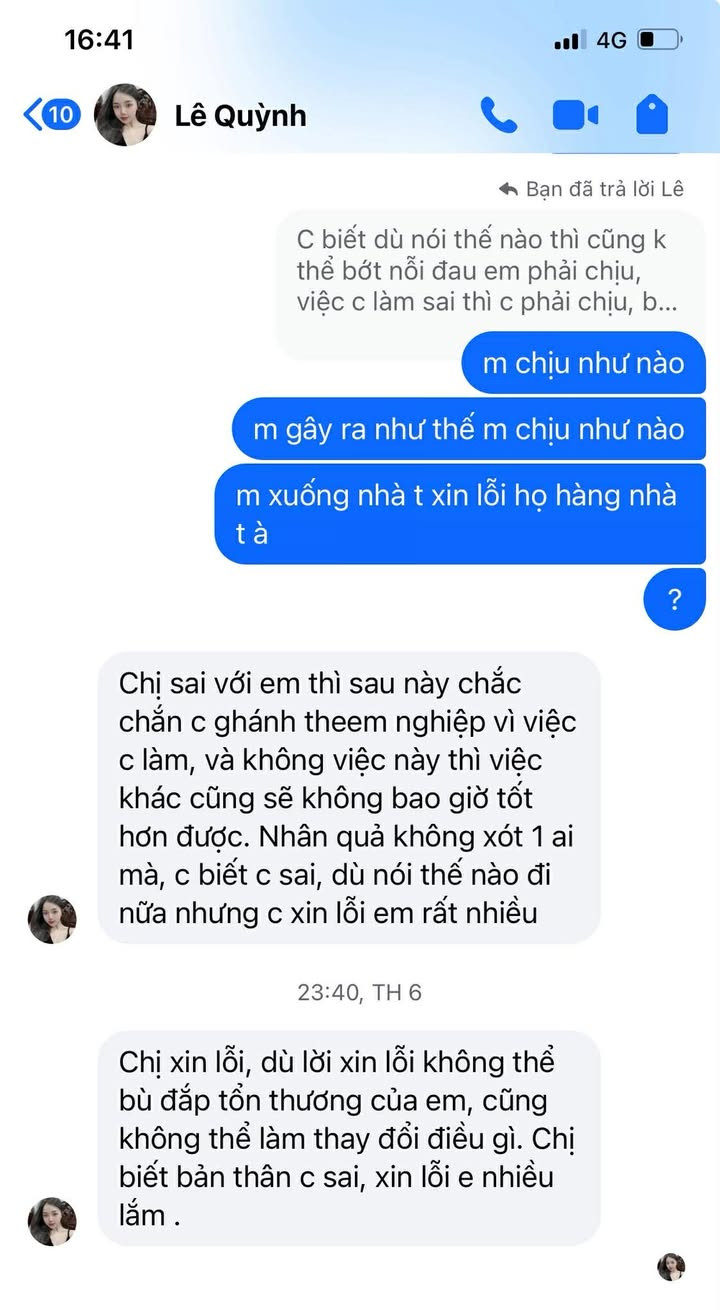
Task: Tap the sender avatar beside 'Chị sai với em' message
Action: 52,919
